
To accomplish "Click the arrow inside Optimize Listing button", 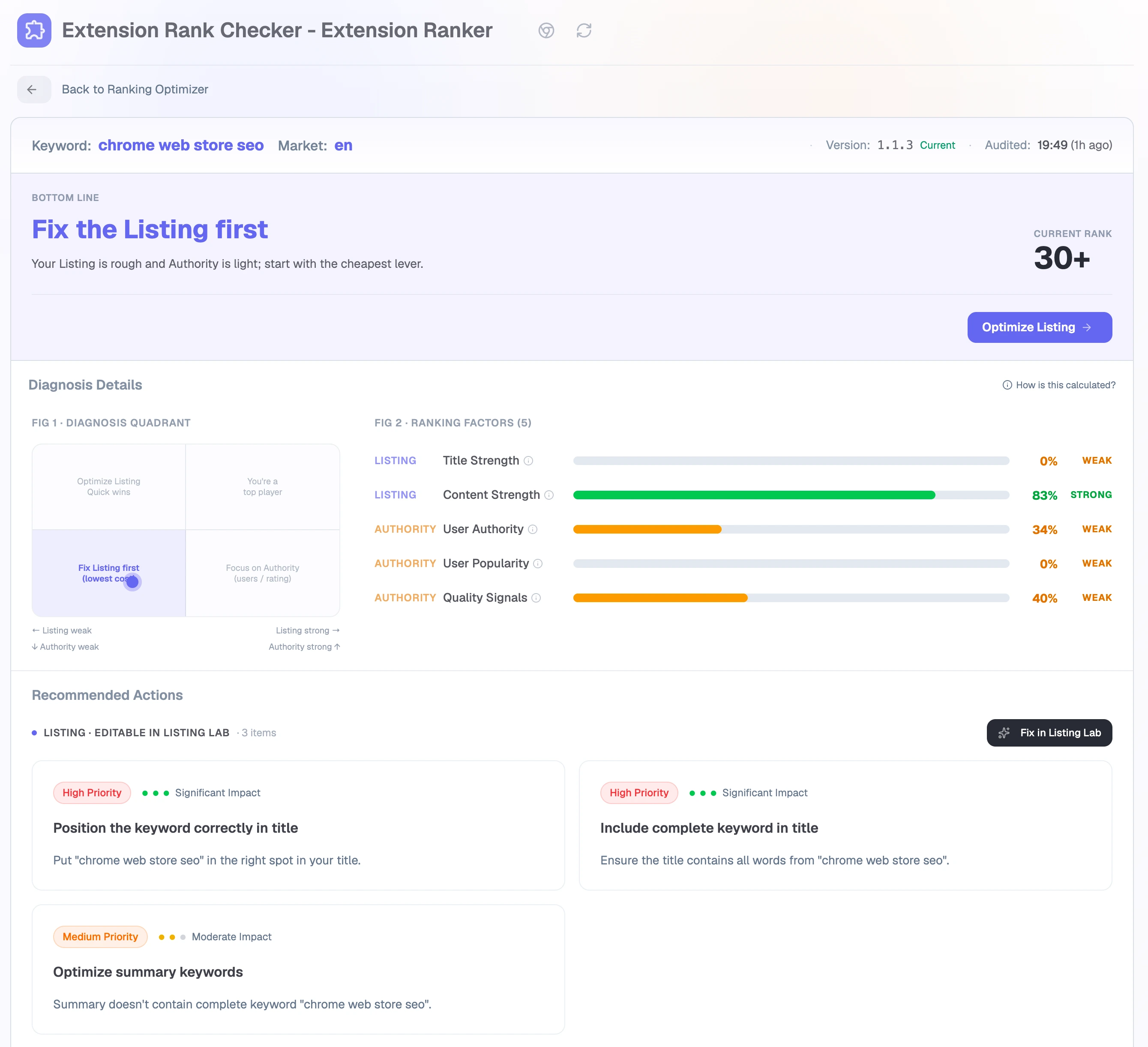I will tap(1086, 327).
